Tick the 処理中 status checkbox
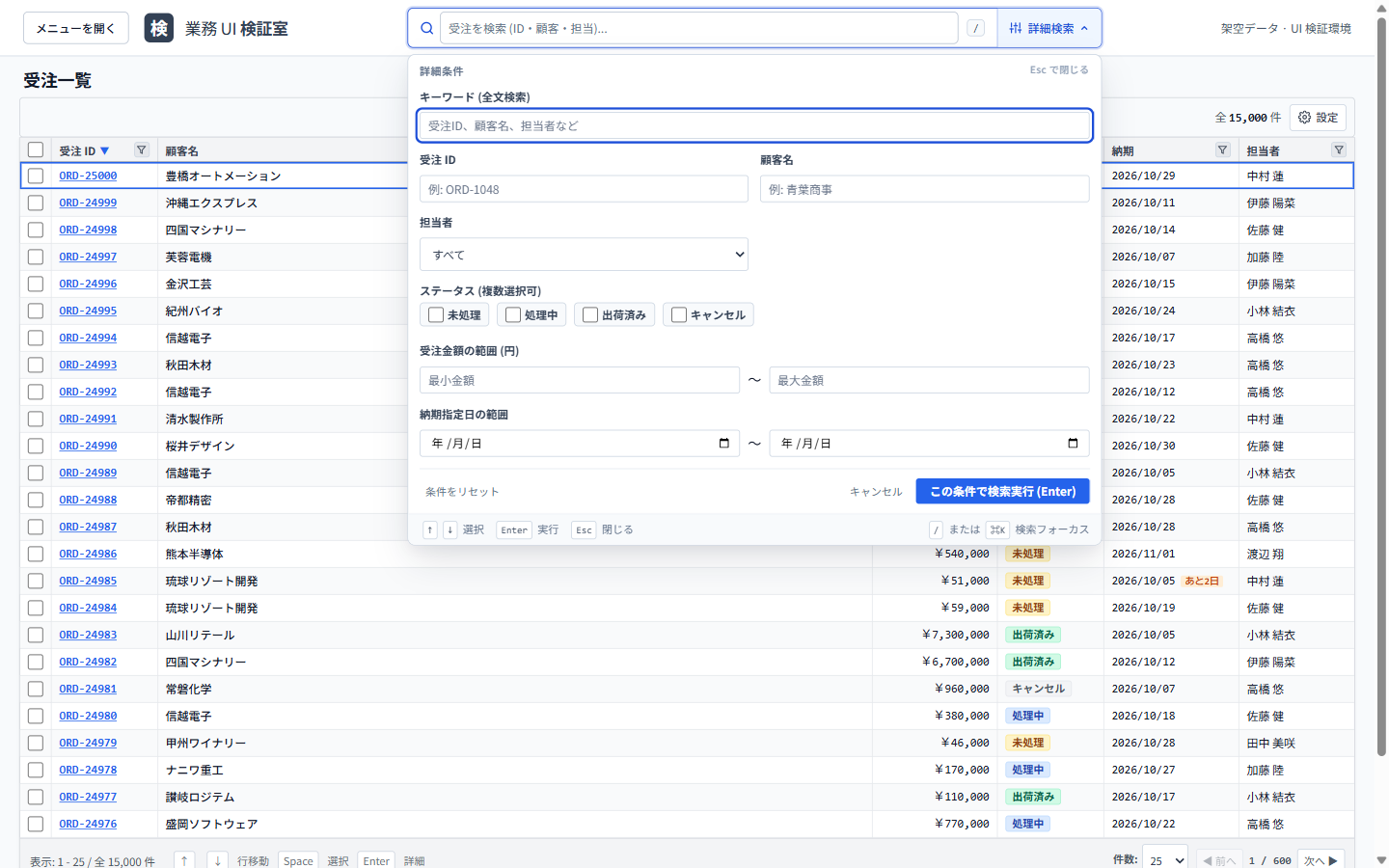This screenshot has height=868, width=1389. click(513, 315)
